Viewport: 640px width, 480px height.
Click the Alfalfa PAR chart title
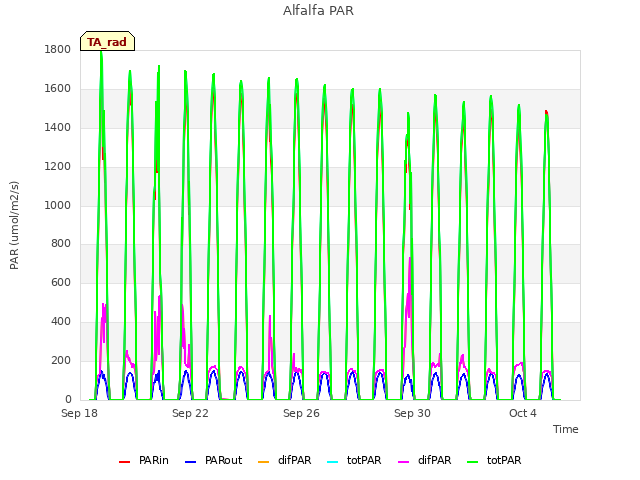pos(318,11)
